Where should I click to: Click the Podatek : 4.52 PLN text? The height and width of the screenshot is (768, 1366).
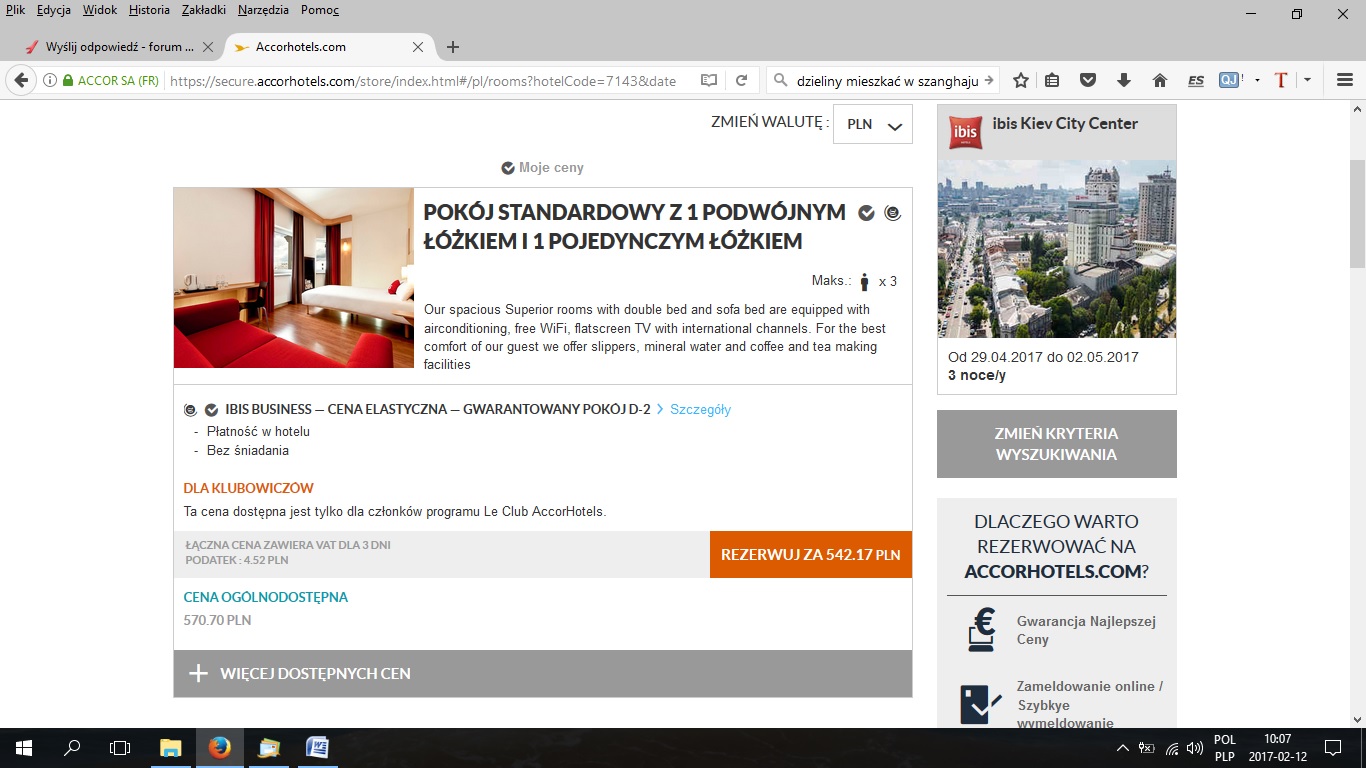(x=237, y=560)
